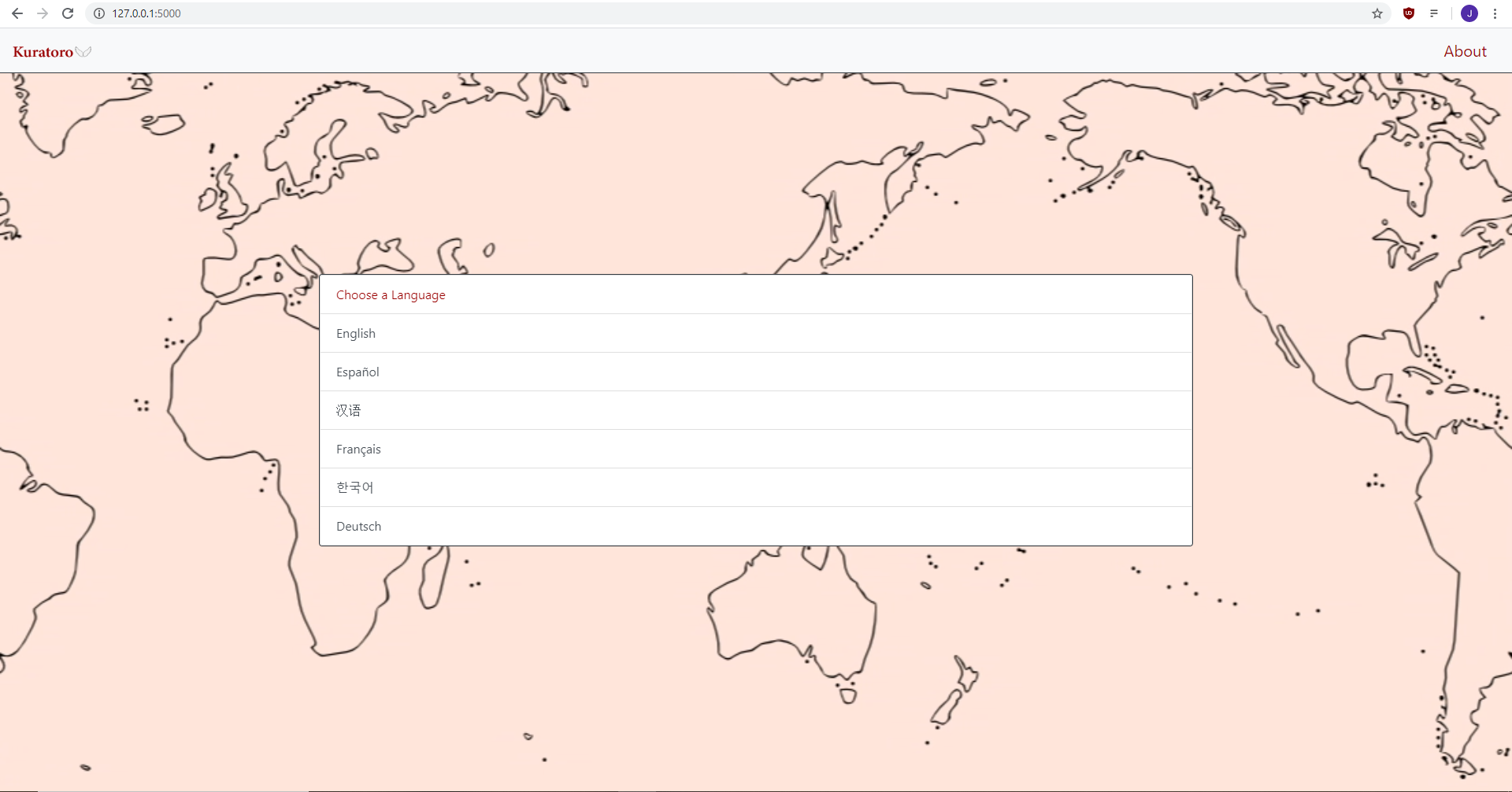1512x792 pixels.
Task: Bookmark this page with the star icon
Action: click(1377, 13)
